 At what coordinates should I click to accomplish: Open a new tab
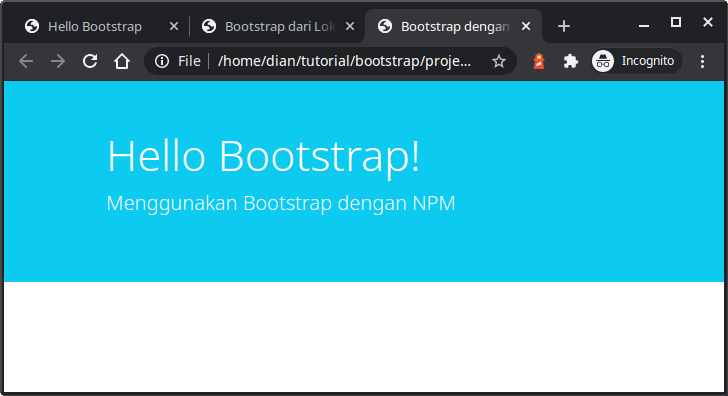coord(564,26)
